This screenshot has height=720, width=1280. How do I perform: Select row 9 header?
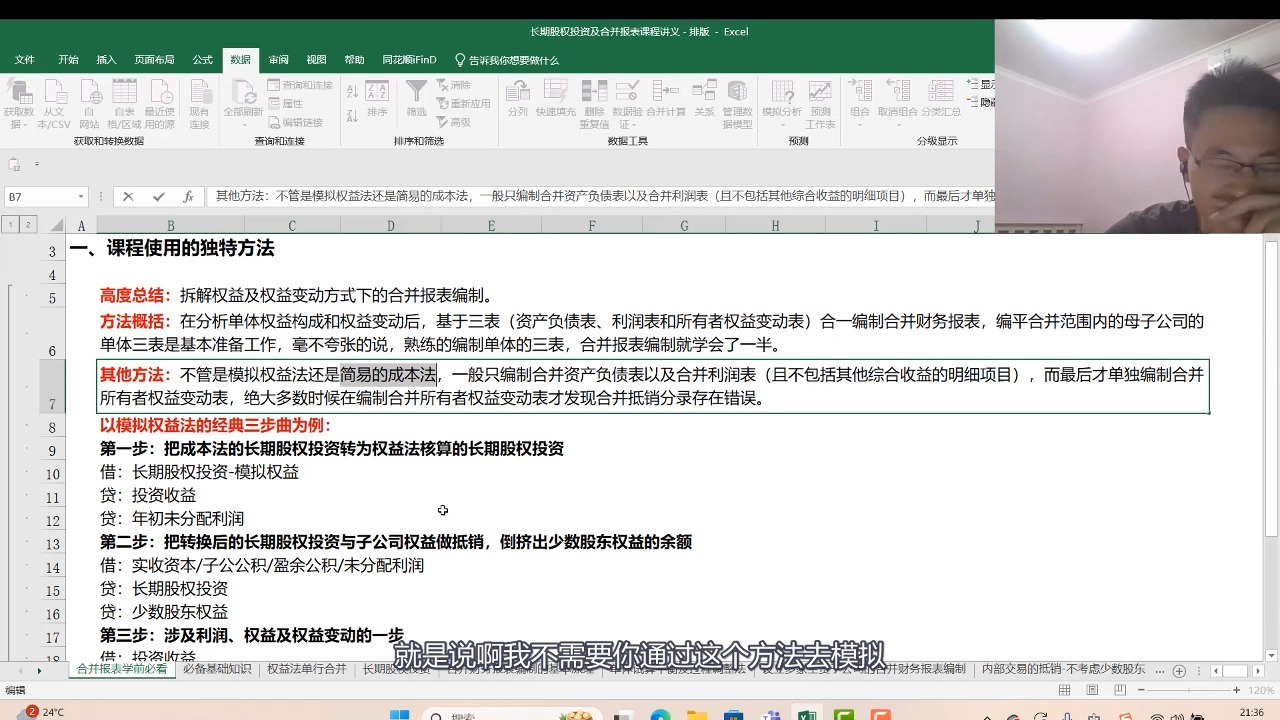click(x=52, y=451)
